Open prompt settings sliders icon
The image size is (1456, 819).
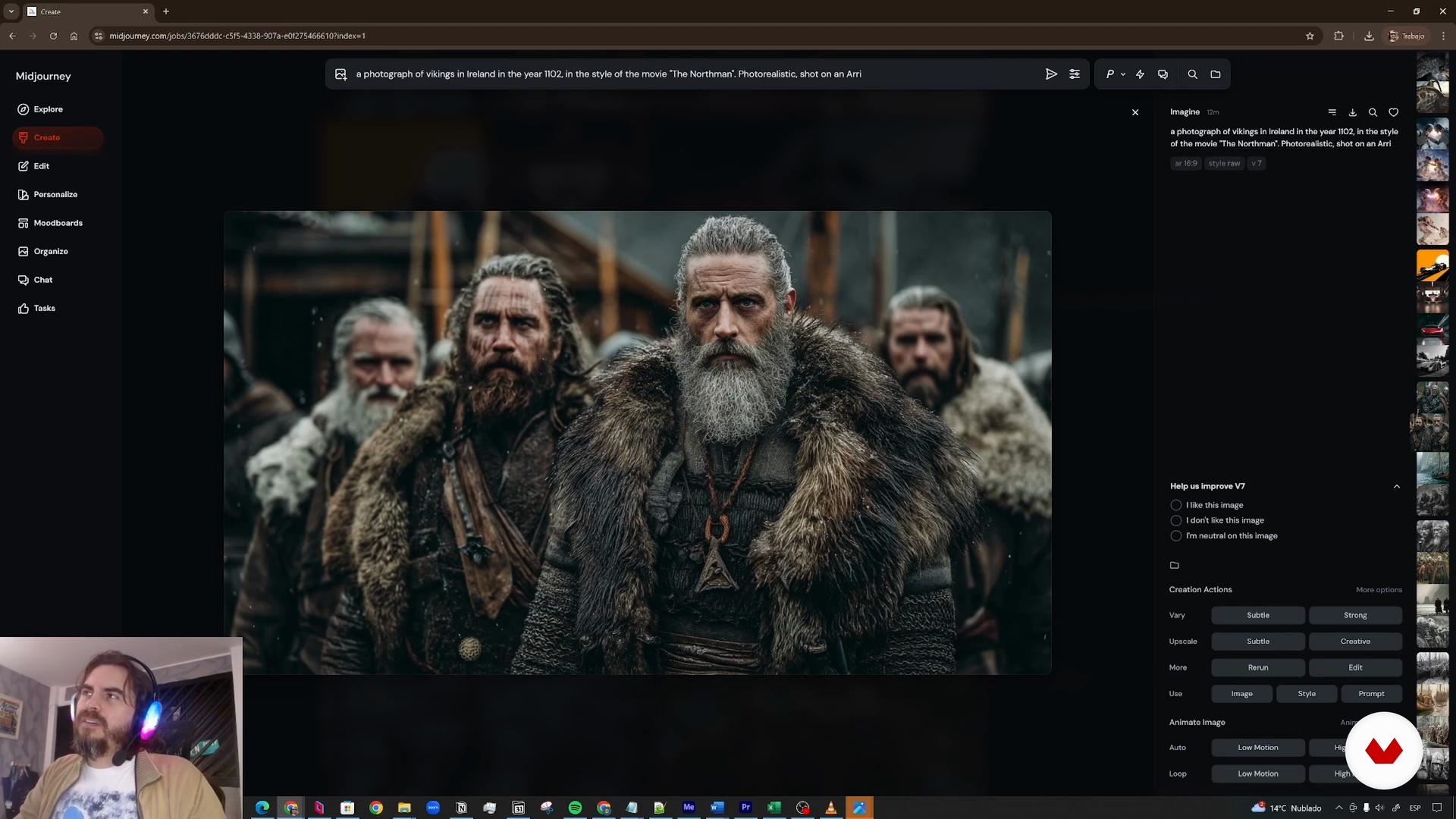1075,74
